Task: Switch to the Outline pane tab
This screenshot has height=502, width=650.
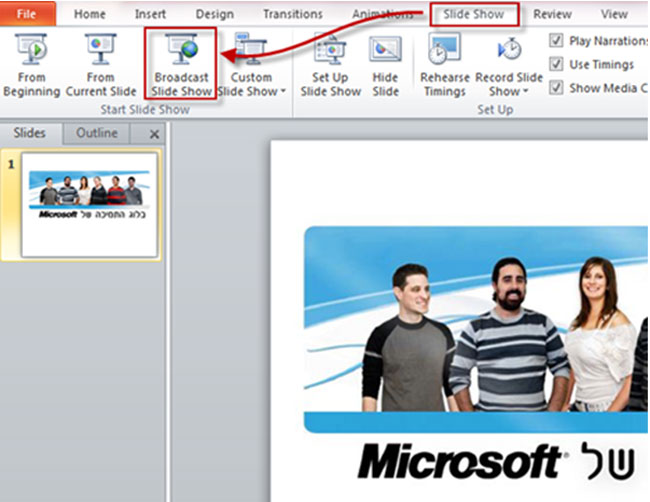Action: coord(97,134)
